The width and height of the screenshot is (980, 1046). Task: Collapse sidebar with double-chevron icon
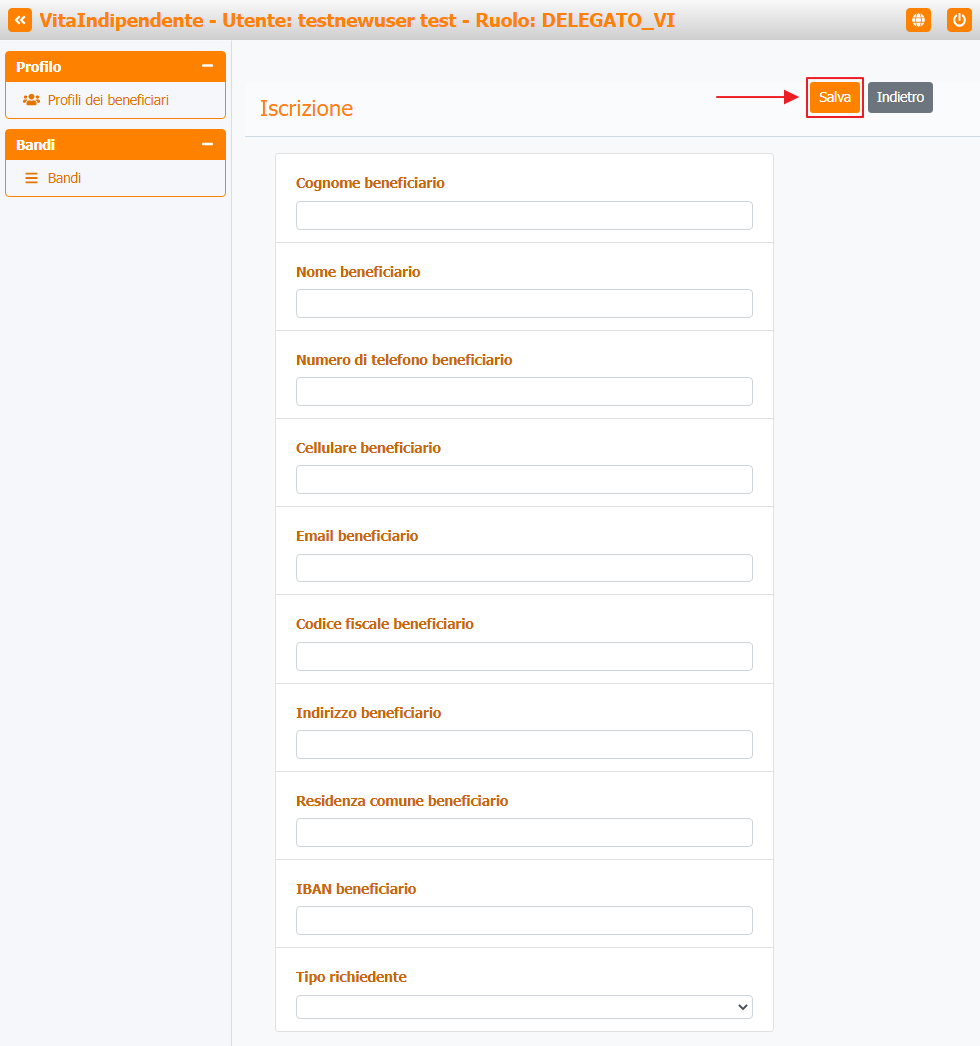(x=20, y=20)
